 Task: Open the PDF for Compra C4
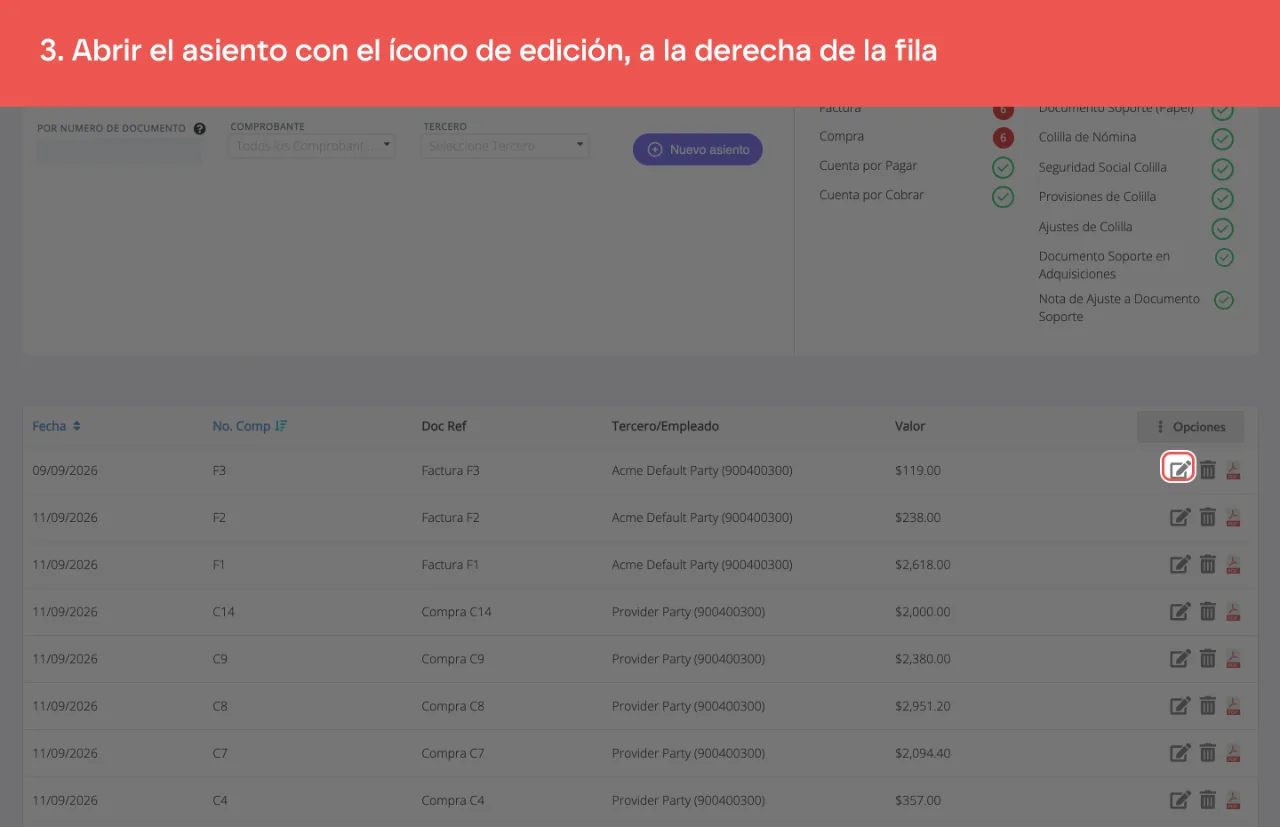click(x=1233, y=799)
